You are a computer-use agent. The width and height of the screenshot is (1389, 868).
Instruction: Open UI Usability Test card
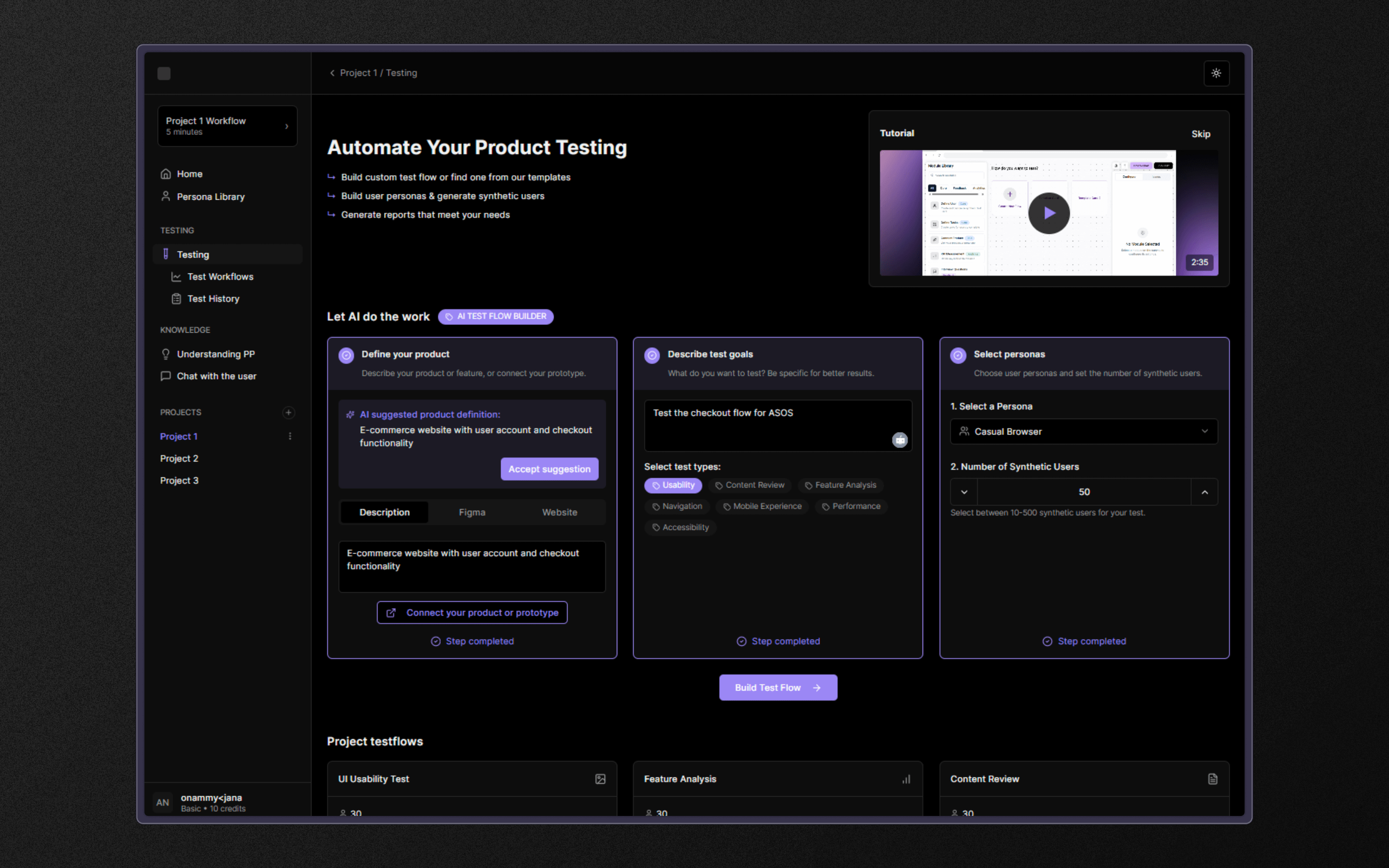(472, 788)
